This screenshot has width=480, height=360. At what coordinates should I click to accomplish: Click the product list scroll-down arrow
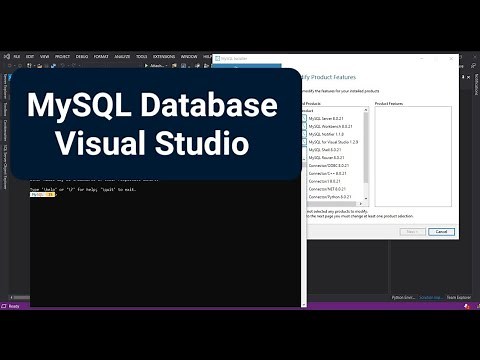pyautogui.click(x=366, y=199)
